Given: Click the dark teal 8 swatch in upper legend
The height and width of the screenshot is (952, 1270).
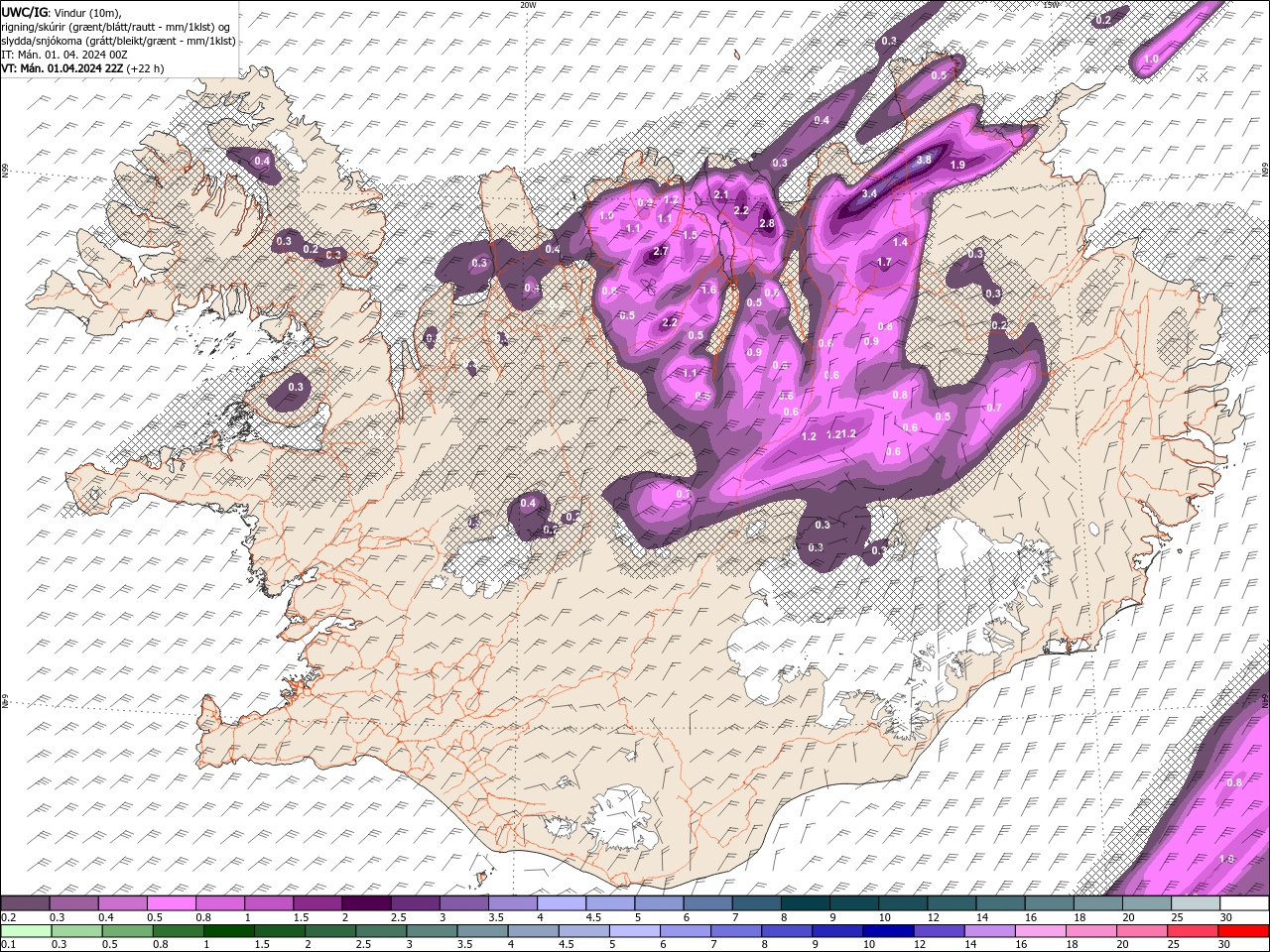Looking at the screenshot, I should [805, 903].
